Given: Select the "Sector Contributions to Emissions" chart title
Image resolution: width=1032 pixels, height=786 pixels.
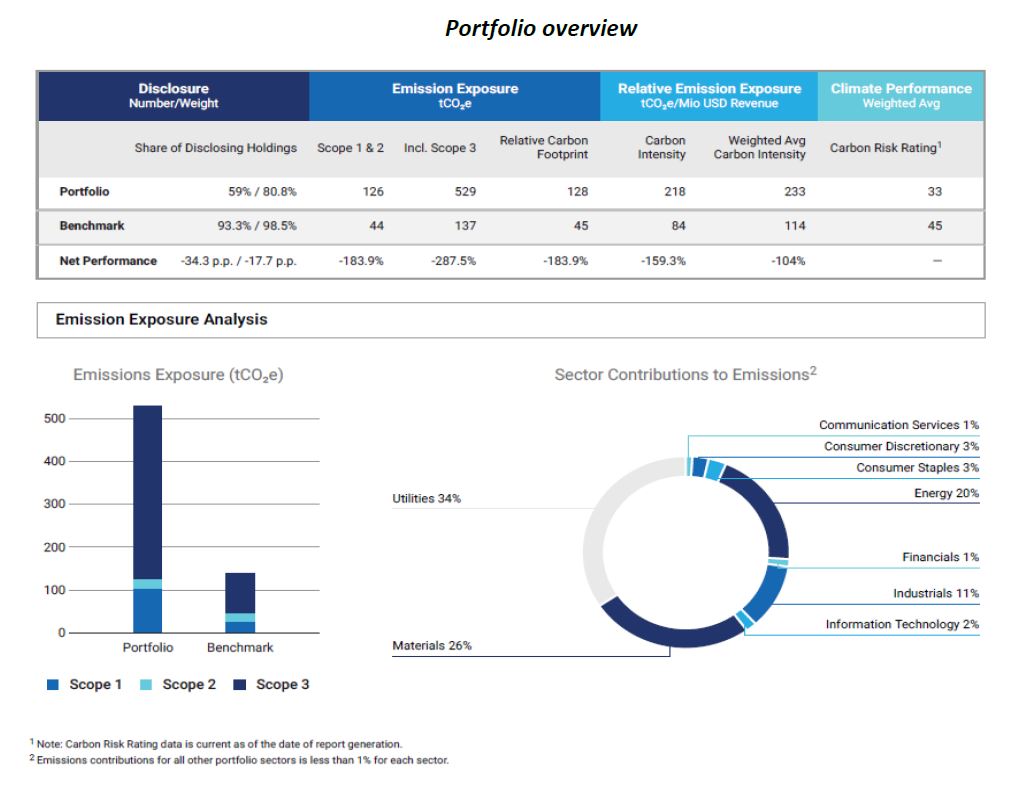Looking at the screenshot, I should pos(685,374).
